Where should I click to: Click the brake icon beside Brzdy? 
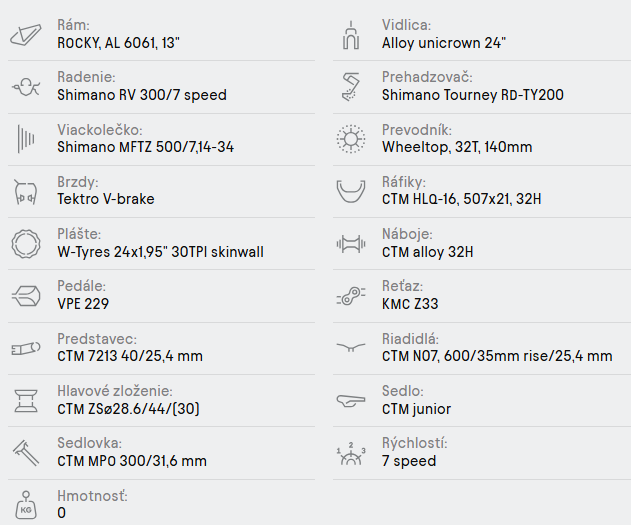pos(24,192)
